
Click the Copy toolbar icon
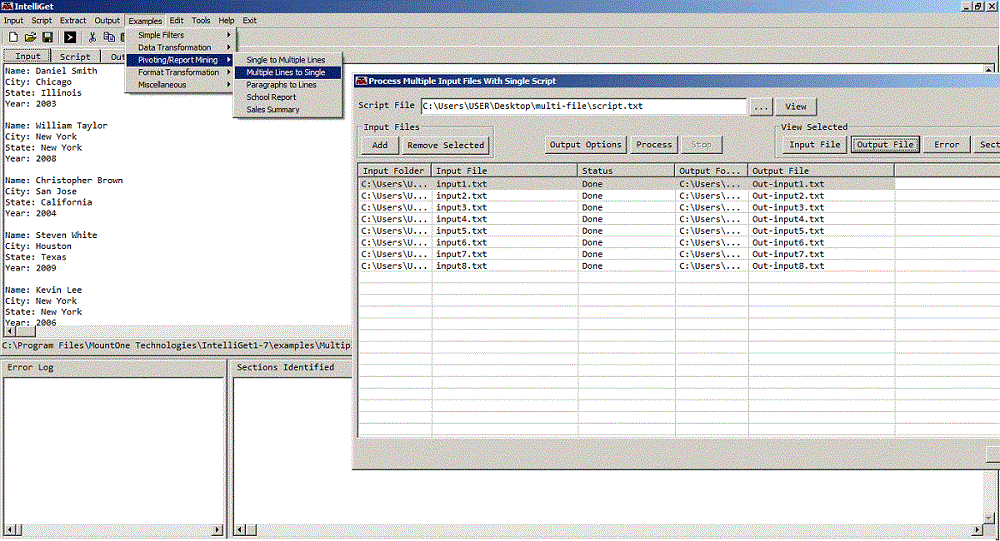coord(109,38)
